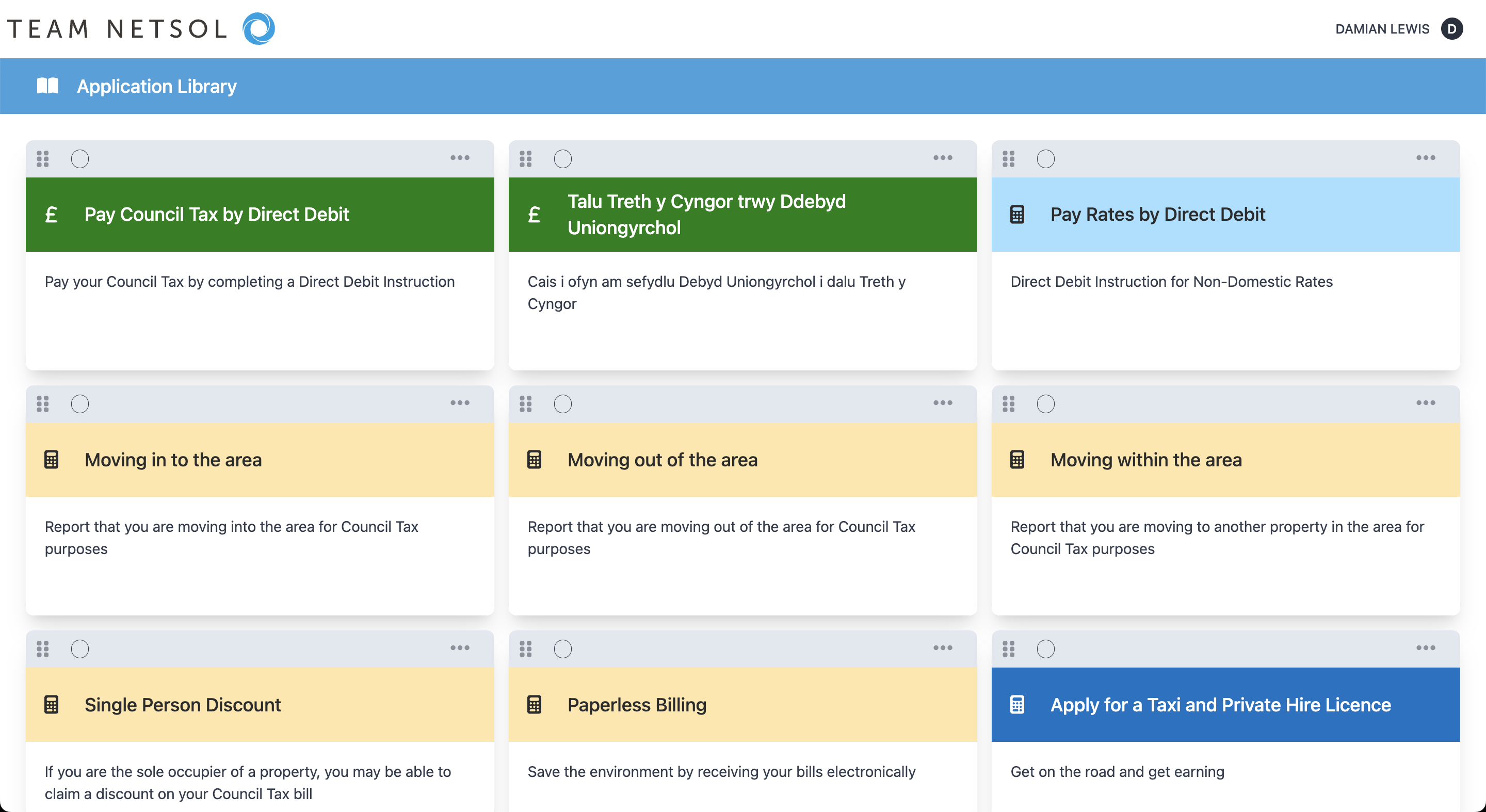Open more options for Taxi Licence card
This screenshot has width=1486, height=812.
pos(1426,647)
